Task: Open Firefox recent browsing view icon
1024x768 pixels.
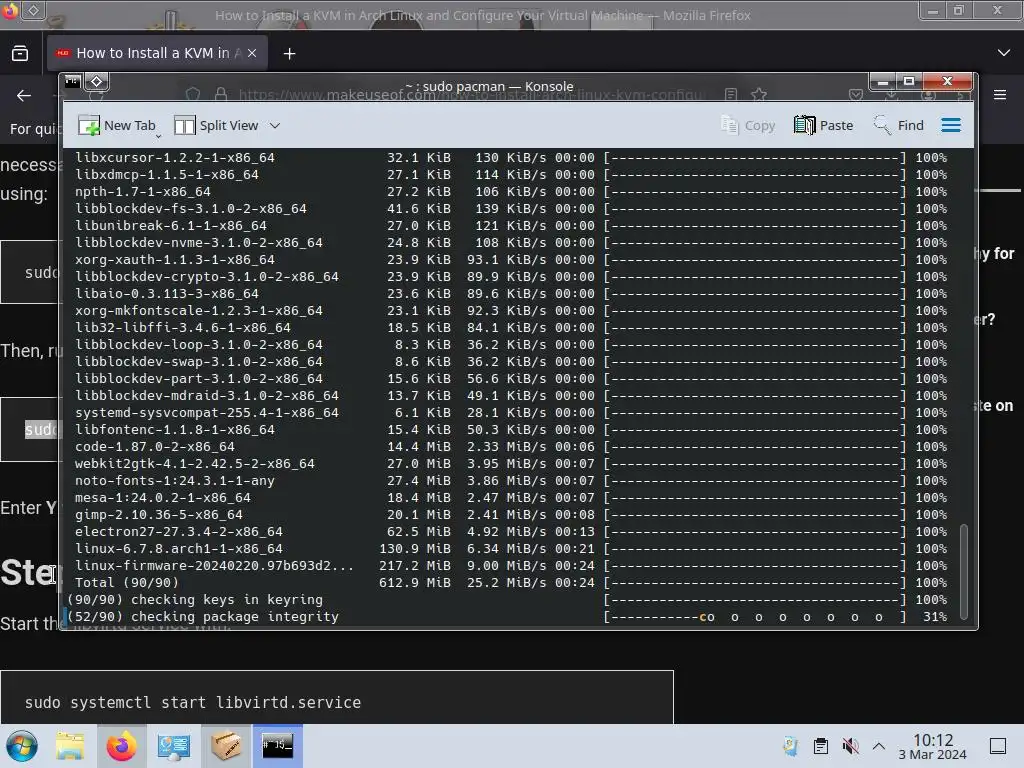Action: [x=20, y=53]
